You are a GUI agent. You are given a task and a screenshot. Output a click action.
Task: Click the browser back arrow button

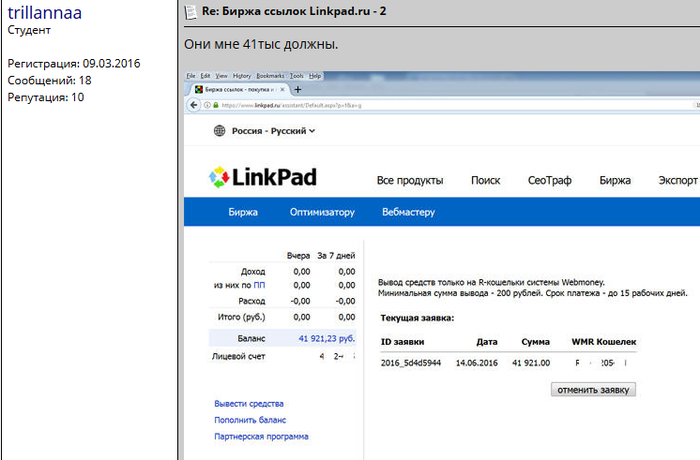(x=192, y=104)
